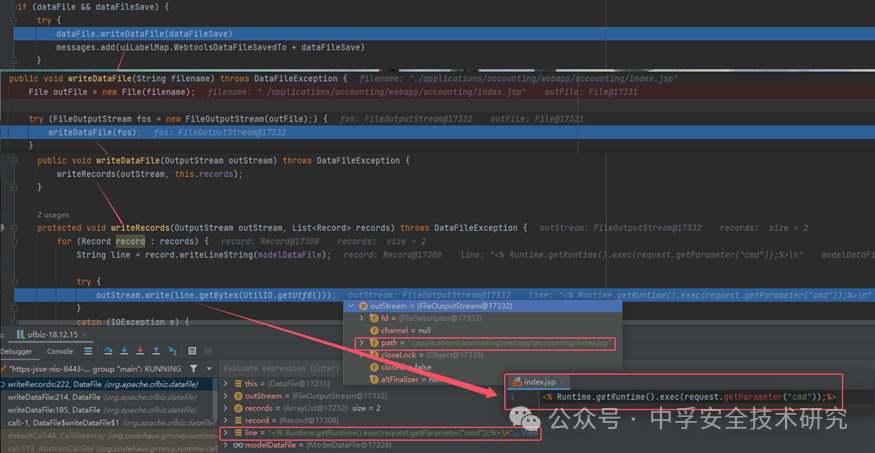
Task: Close the ofbiz-18.12.15 debug session tab
Action: click(x=85, y=335)
